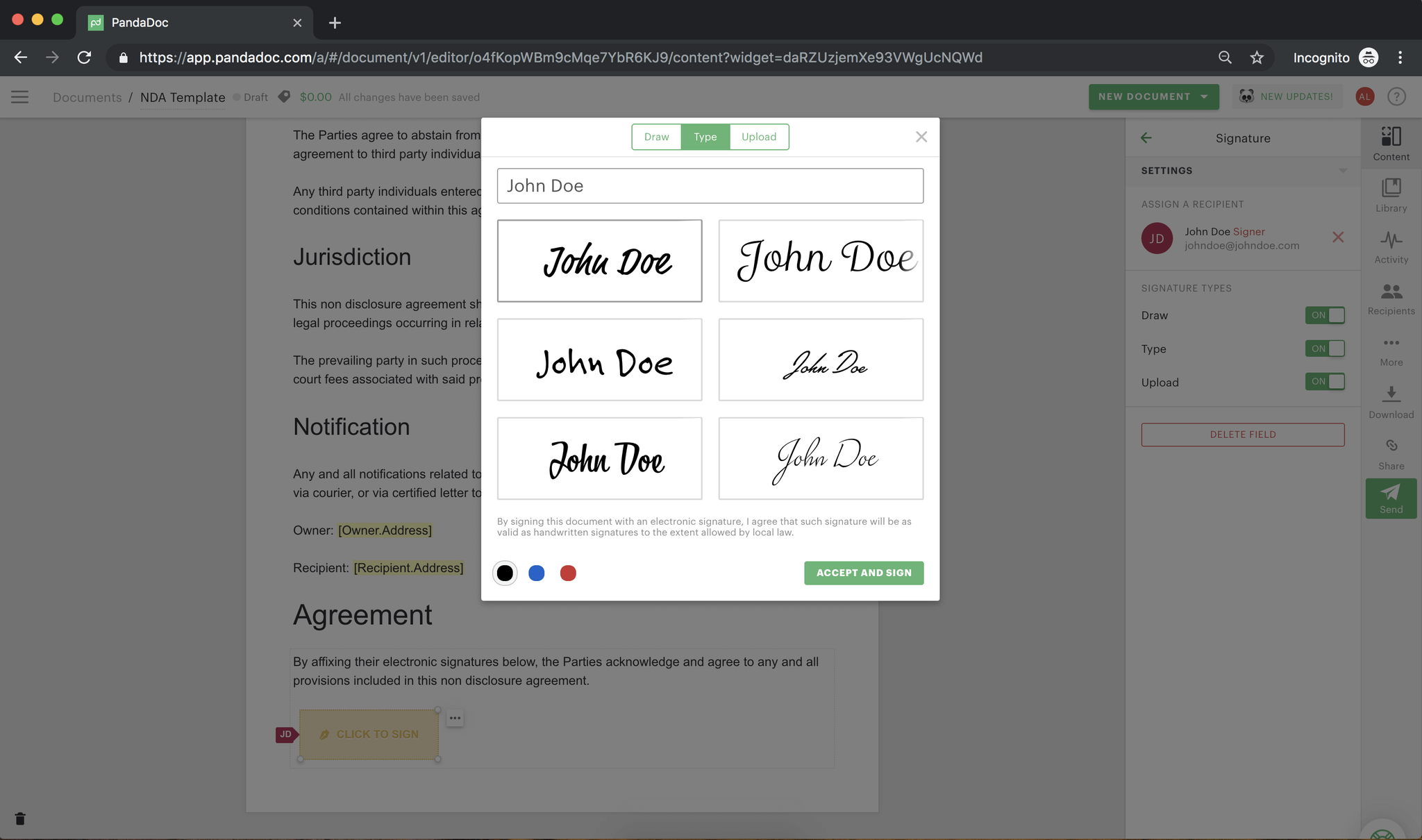Select blue signature color
Image resolution: width=1422 pixels, height=840 pixels.
pyautogui.click(x=536, y=573)
